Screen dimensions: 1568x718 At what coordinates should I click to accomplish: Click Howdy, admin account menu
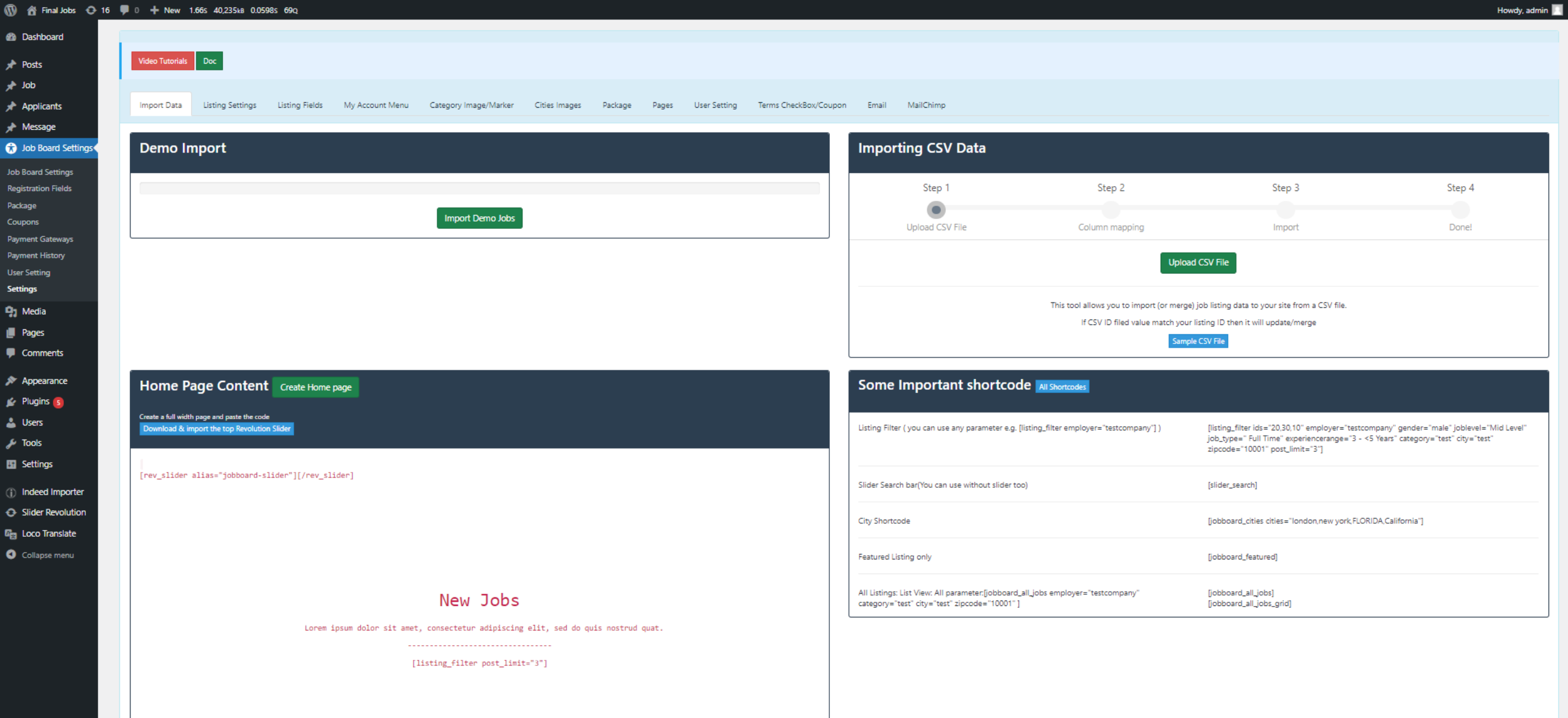[1529, 10]
